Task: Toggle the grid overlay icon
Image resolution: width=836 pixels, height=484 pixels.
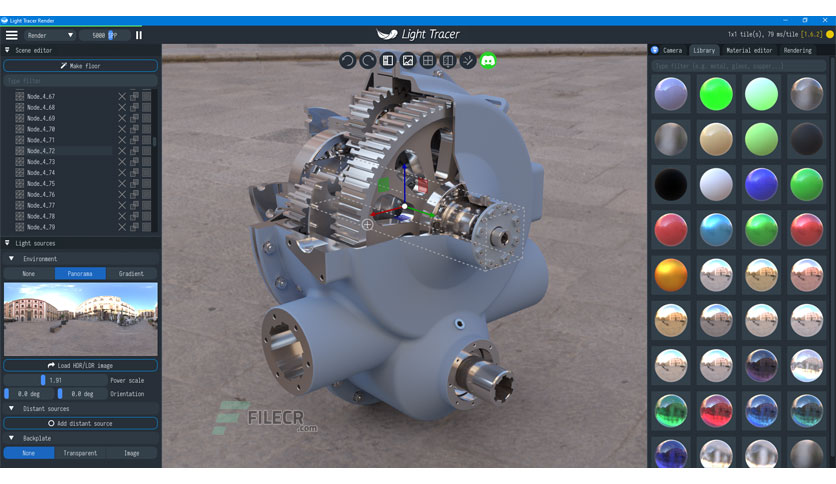Action: (x=428, y=60)
